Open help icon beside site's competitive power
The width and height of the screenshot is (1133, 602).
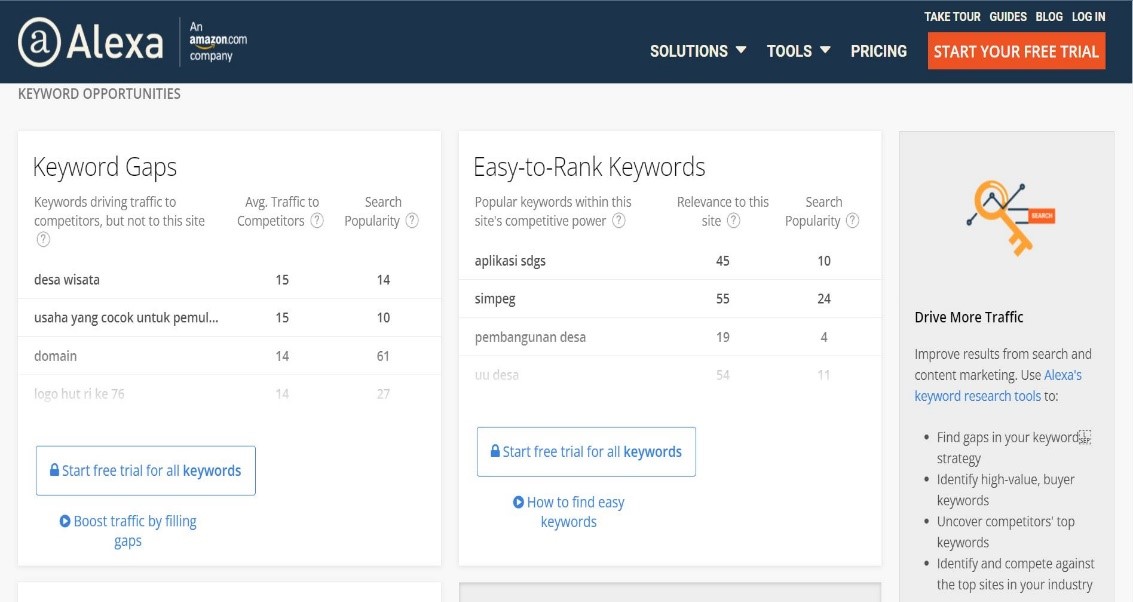[619, 221]
